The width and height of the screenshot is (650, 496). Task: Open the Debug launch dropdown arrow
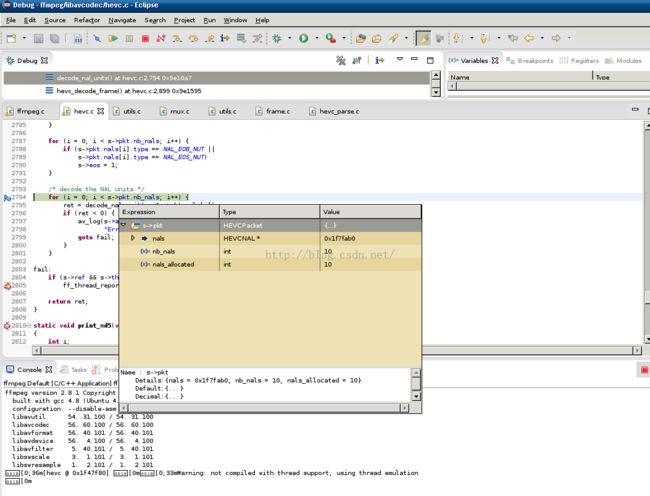(x=289, y=38)
